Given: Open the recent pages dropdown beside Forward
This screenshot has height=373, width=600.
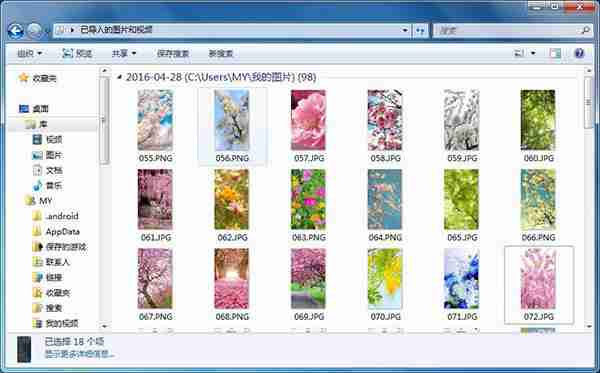Looking at the screenshot, I should pyautogui.click(x=47, y=31).
